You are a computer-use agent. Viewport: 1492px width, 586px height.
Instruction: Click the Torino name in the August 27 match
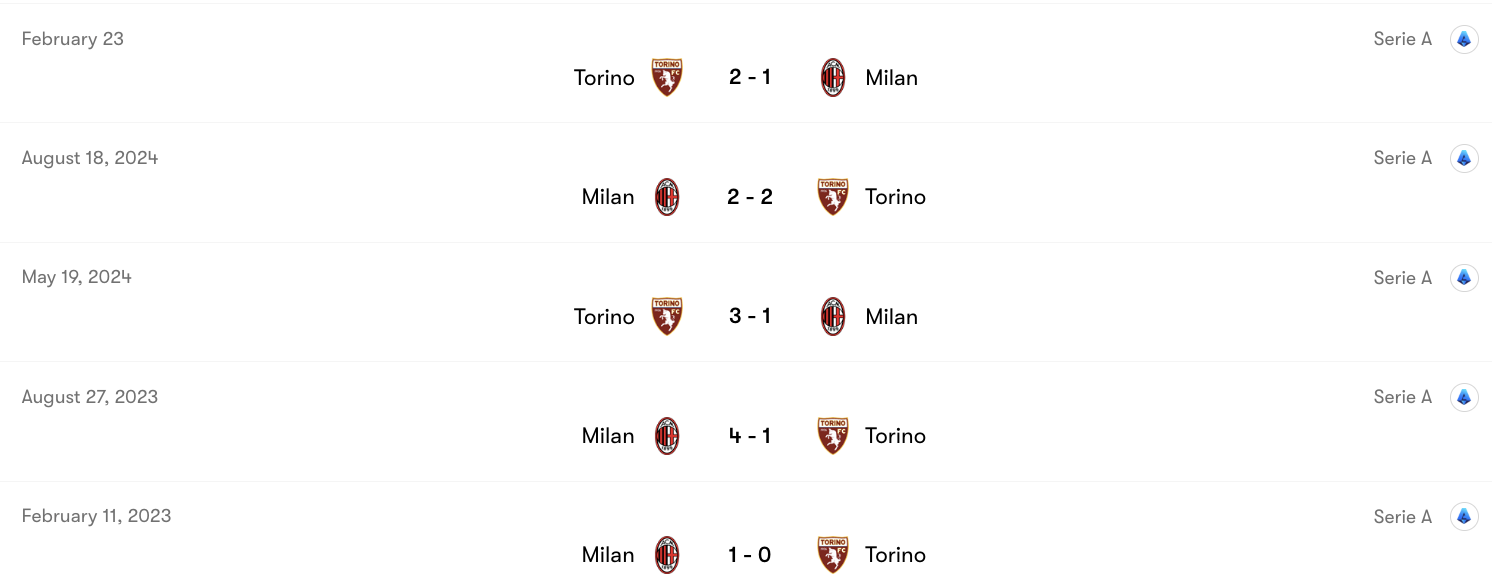tap(895, 435)
